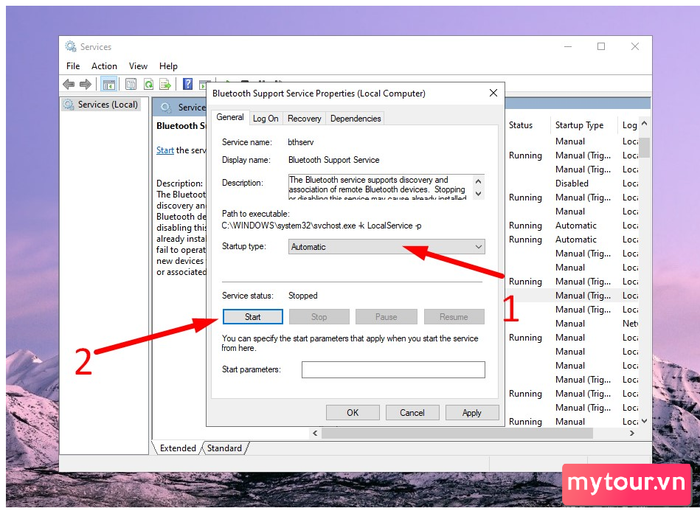700x516 pixels.
Task: Click the Start link in the Extended pane
Action: (165, 150)
